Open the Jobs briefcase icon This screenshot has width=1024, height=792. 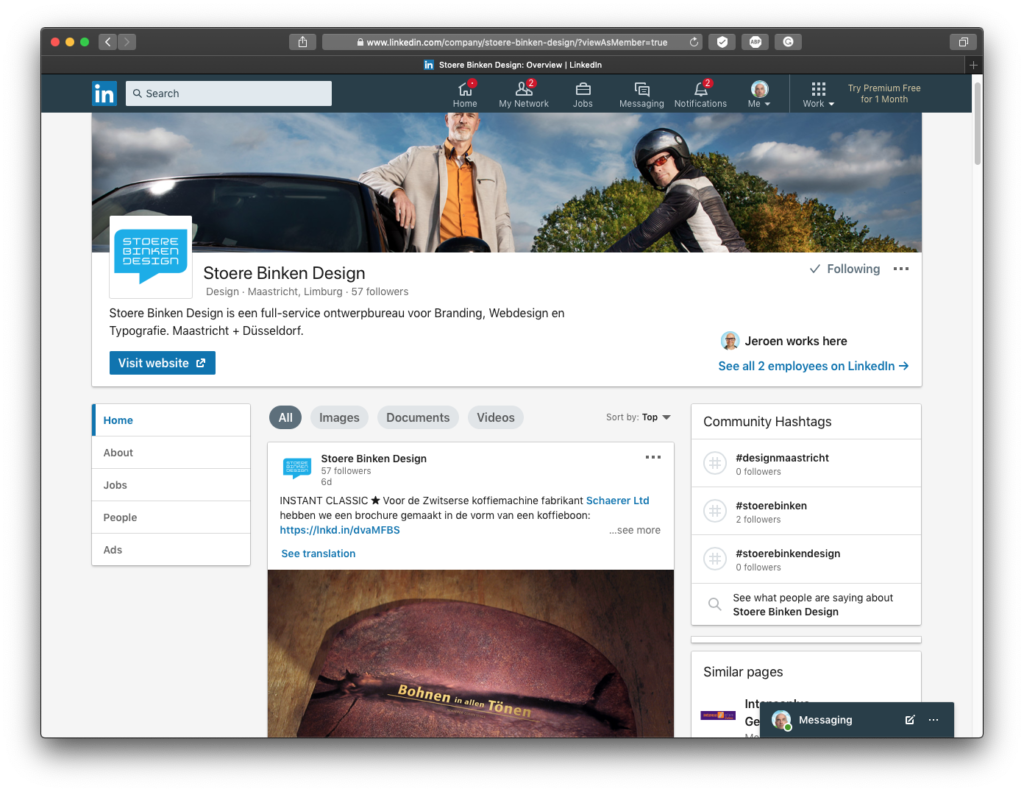[x=583, y=93]
